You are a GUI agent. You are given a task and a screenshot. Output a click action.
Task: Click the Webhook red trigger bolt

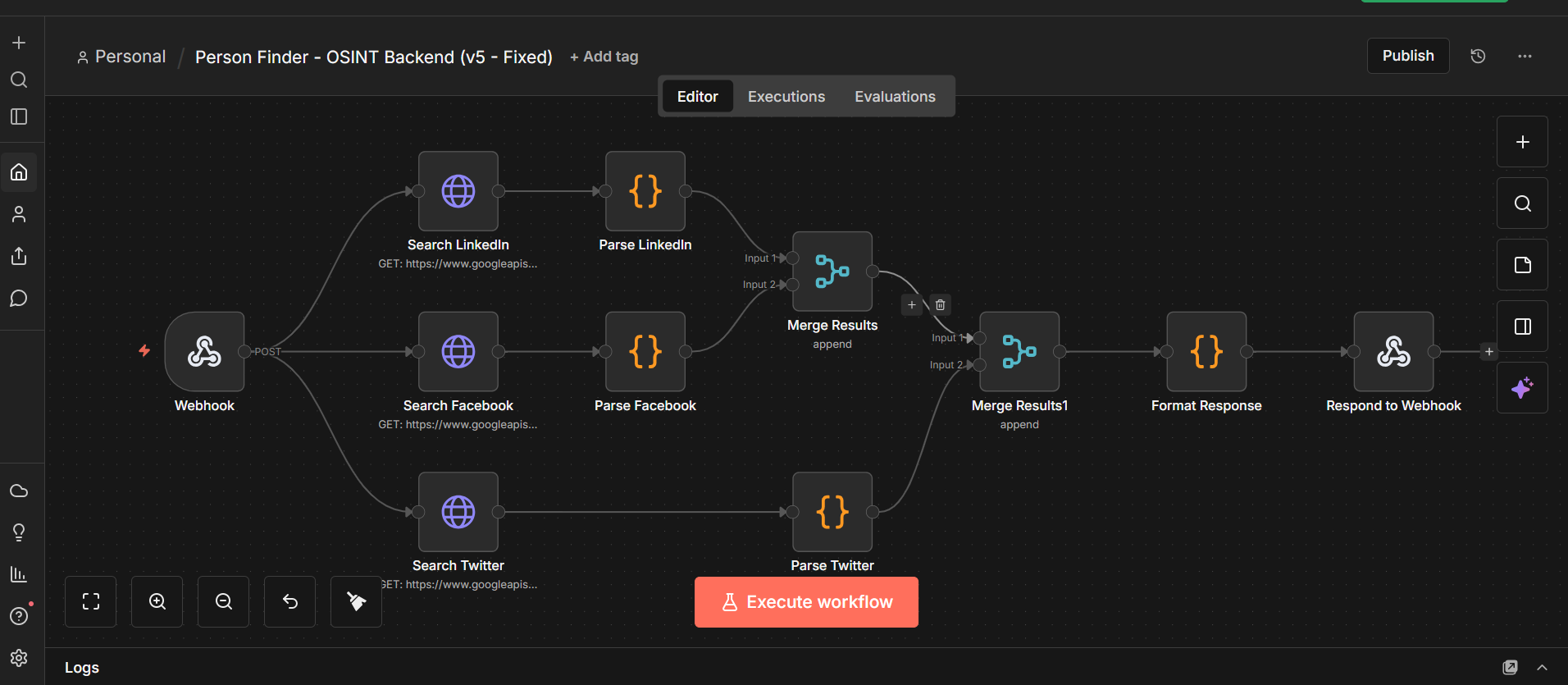pos(144,351)
